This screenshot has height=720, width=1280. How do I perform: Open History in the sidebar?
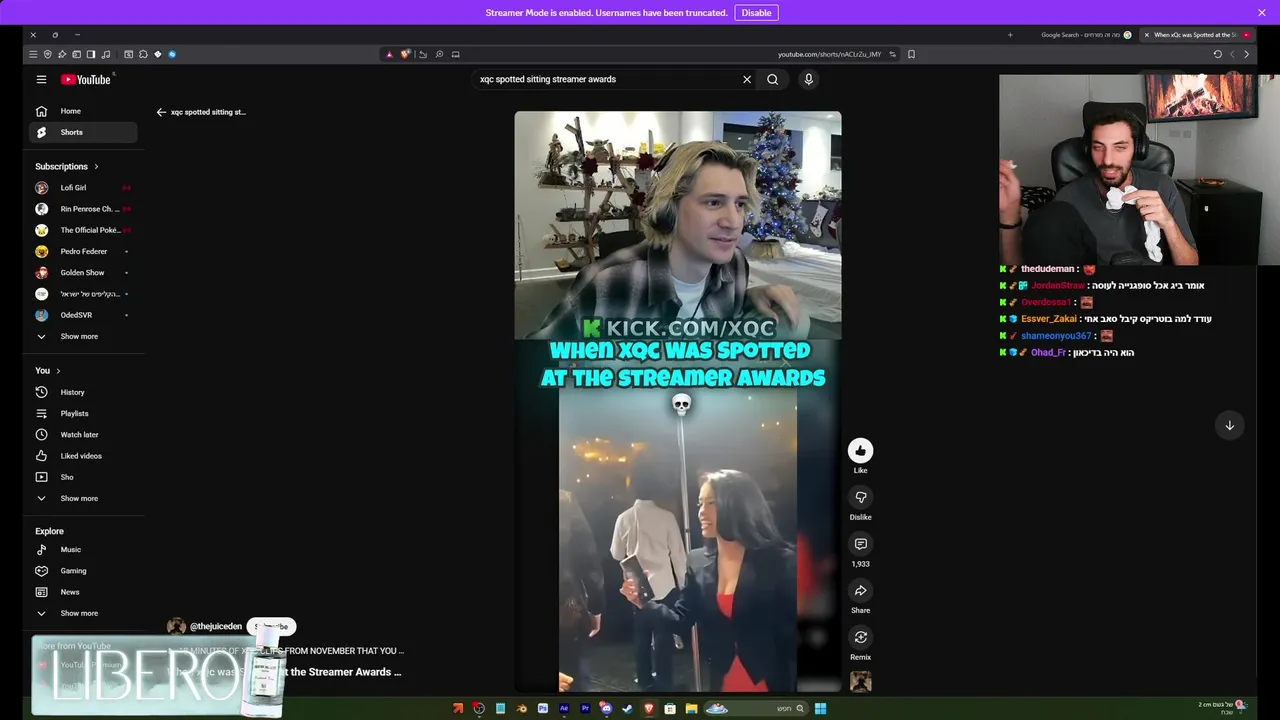(x=81, y=392)
